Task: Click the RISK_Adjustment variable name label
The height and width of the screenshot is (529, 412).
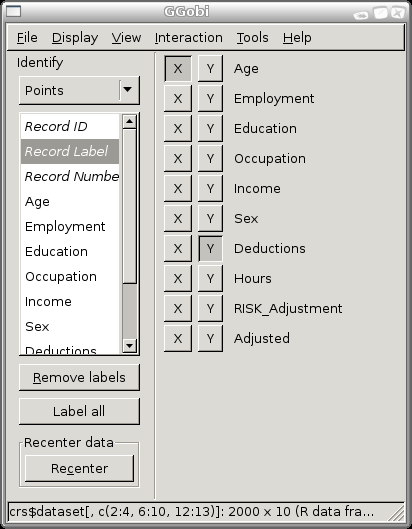Action: (x=288, y=309)
